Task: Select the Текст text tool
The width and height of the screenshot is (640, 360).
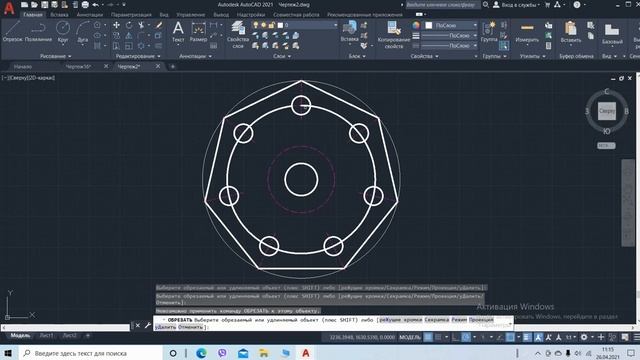Action: [x=178, y=32]
